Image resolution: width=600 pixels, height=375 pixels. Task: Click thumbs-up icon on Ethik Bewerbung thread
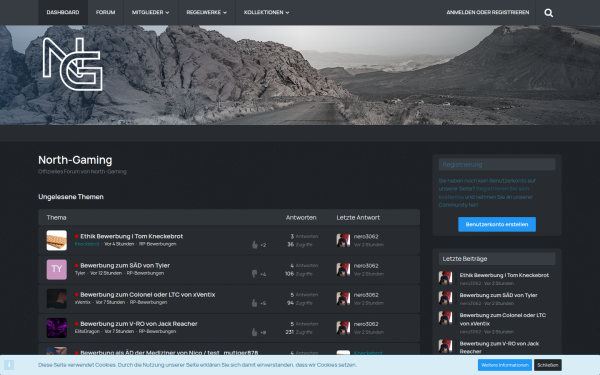[x=254, y=245]
